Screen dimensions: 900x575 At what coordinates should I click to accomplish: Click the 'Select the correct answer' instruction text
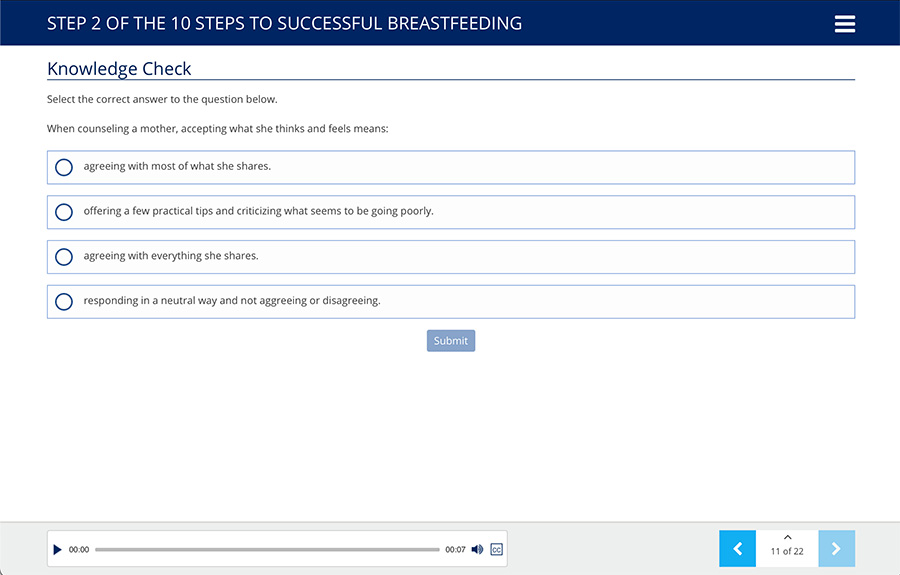coord(162,99)
